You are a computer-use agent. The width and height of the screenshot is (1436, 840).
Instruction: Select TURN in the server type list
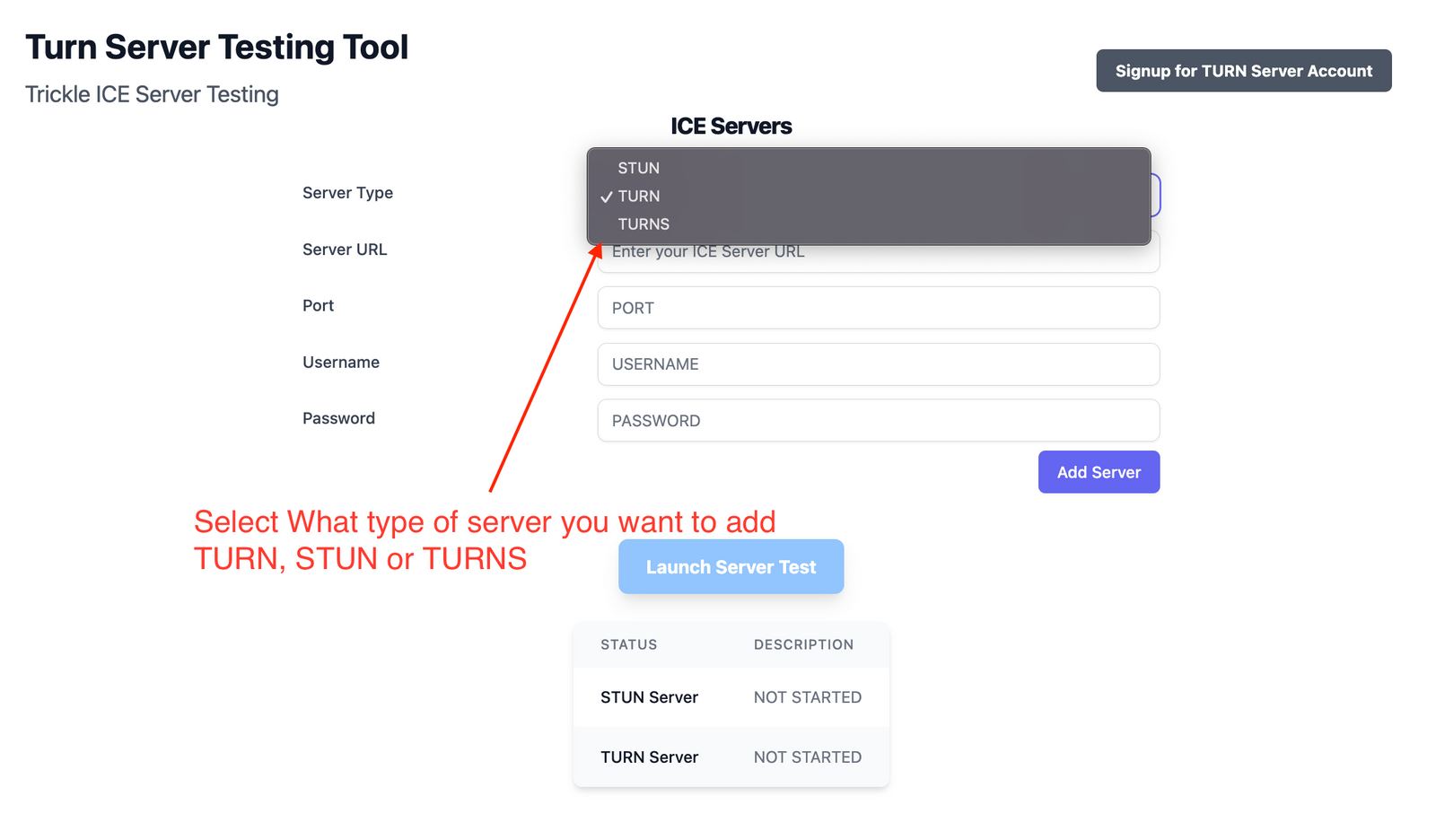(638, 196)
